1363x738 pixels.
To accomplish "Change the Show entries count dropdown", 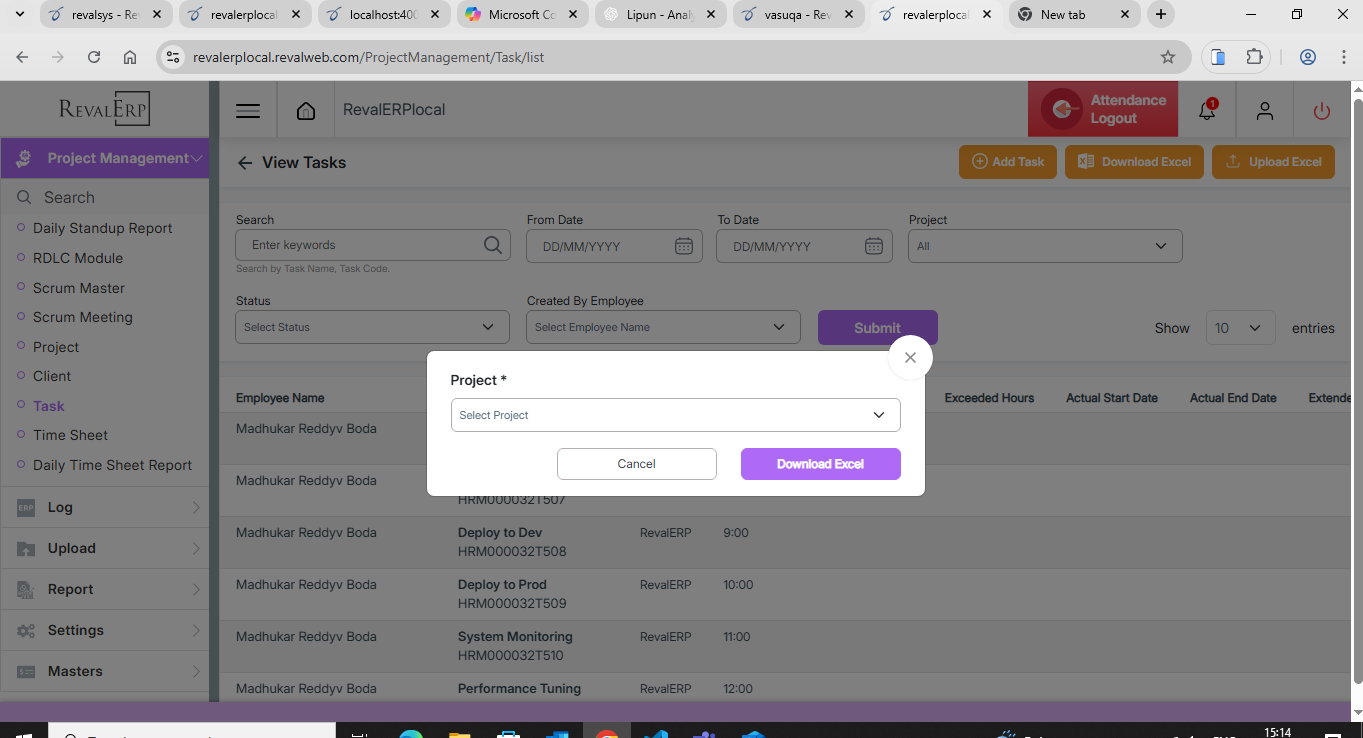I will (1240, 328).
